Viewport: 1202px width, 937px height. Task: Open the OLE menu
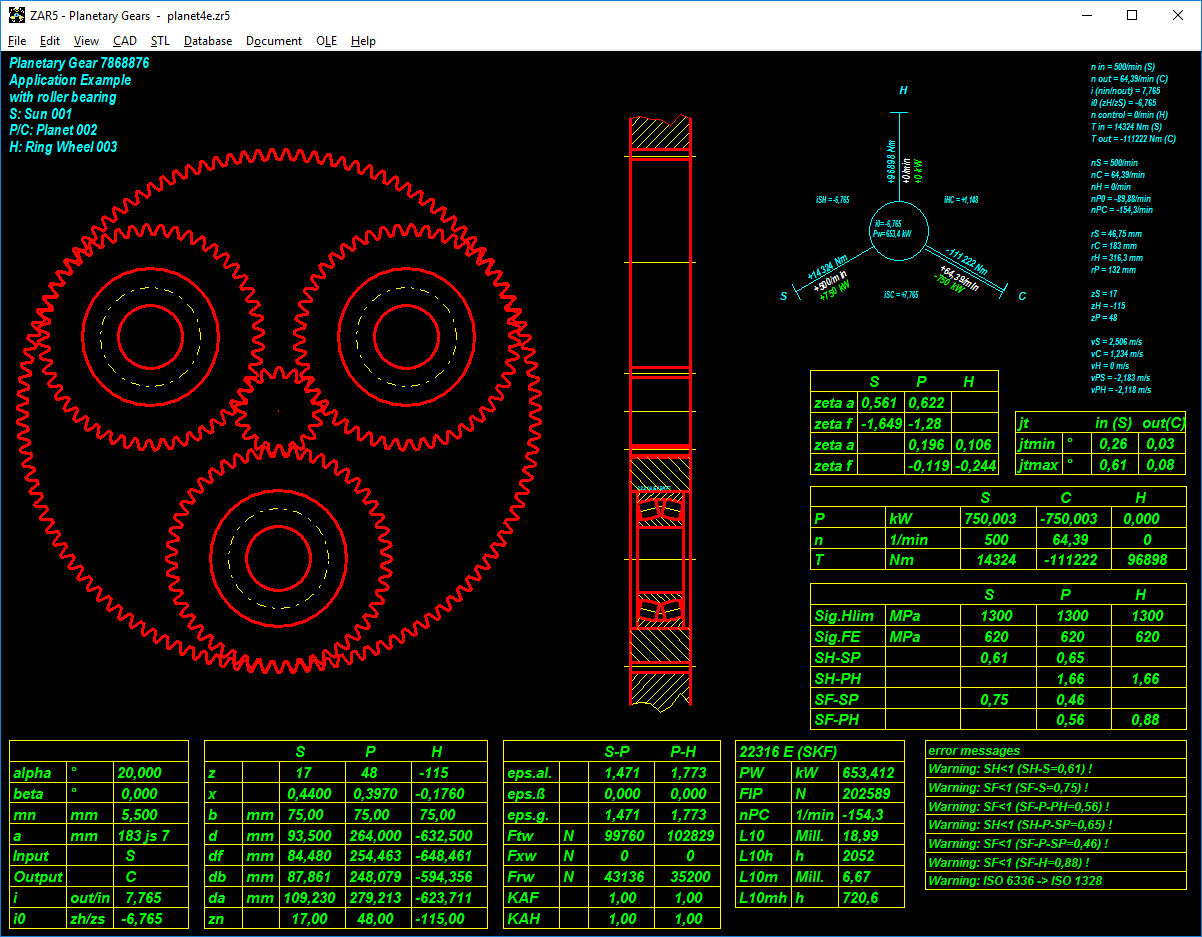click(326, 41)
